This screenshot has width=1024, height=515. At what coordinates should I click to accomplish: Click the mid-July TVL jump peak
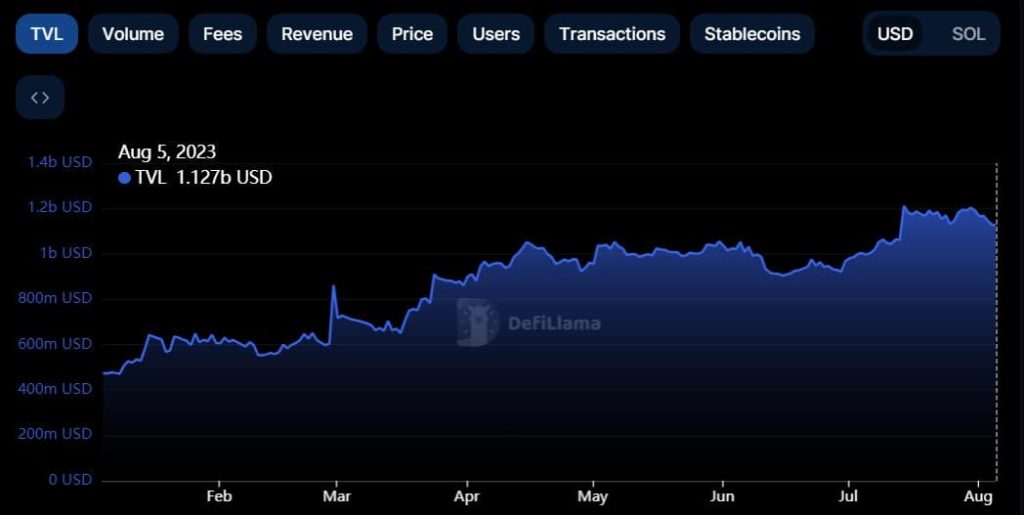[904, 207]
